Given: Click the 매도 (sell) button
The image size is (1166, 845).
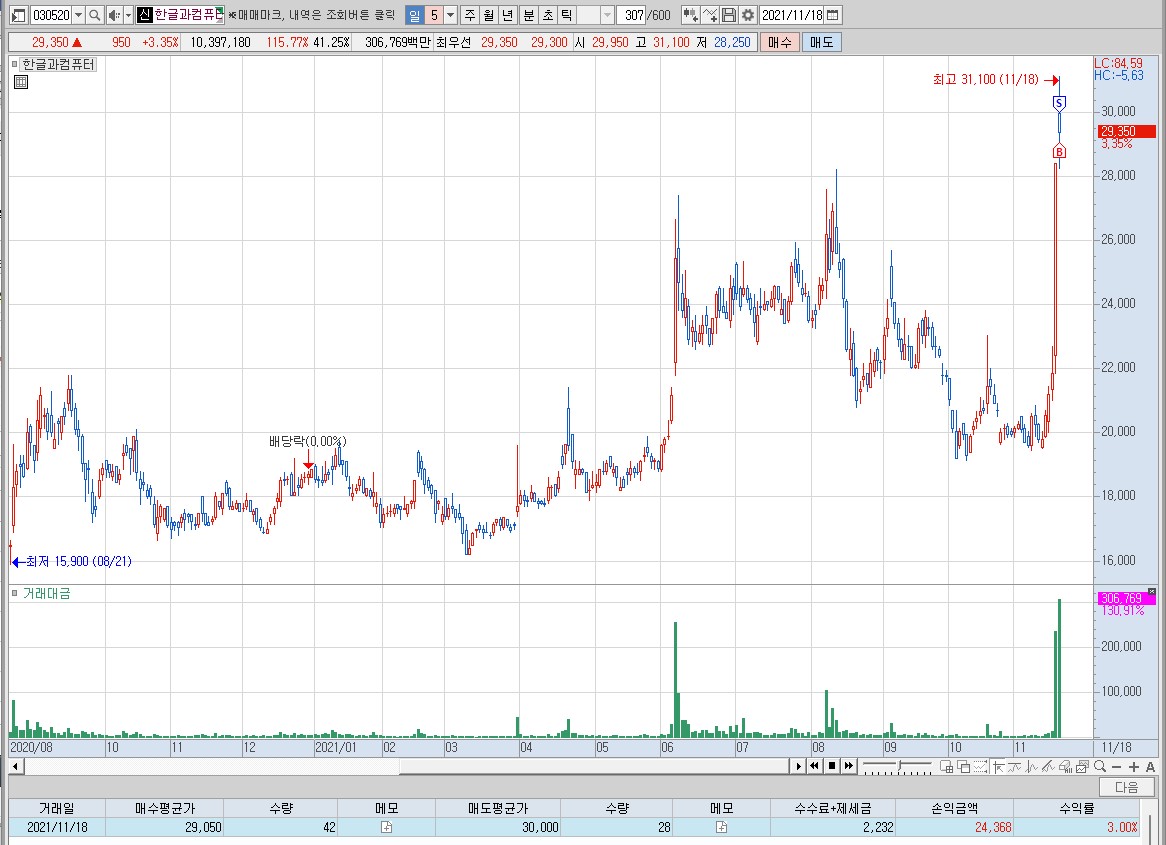Looking at the screenshot, I should (x=822, y=42).
